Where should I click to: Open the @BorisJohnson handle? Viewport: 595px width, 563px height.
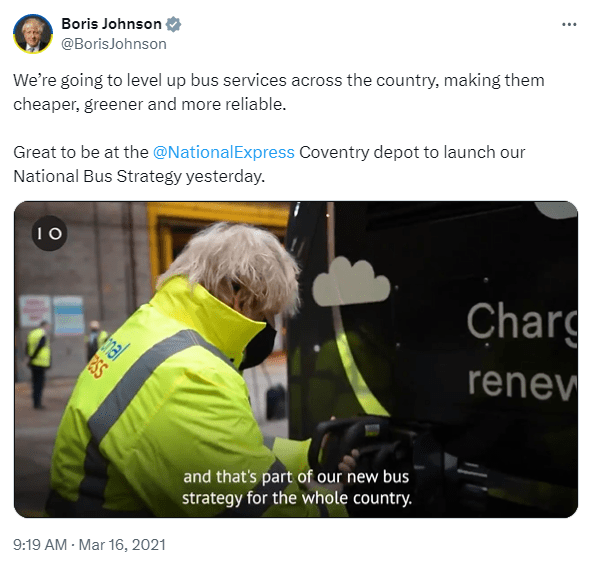point(114,44)
